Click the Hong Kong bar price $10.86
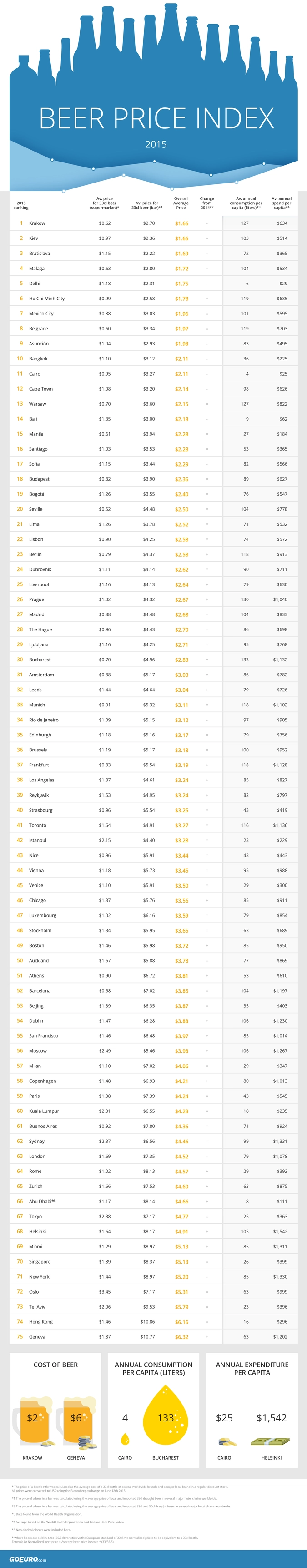This screenshot has width=307, height=1568. click(148, 1322)
